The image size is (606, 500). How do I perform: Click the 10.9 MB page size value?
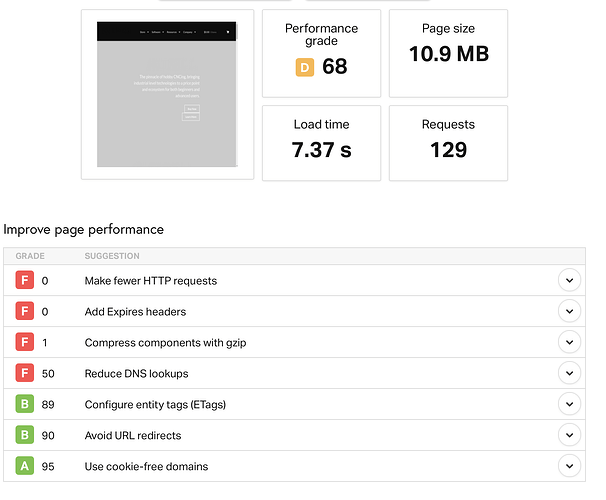(449, 54)
